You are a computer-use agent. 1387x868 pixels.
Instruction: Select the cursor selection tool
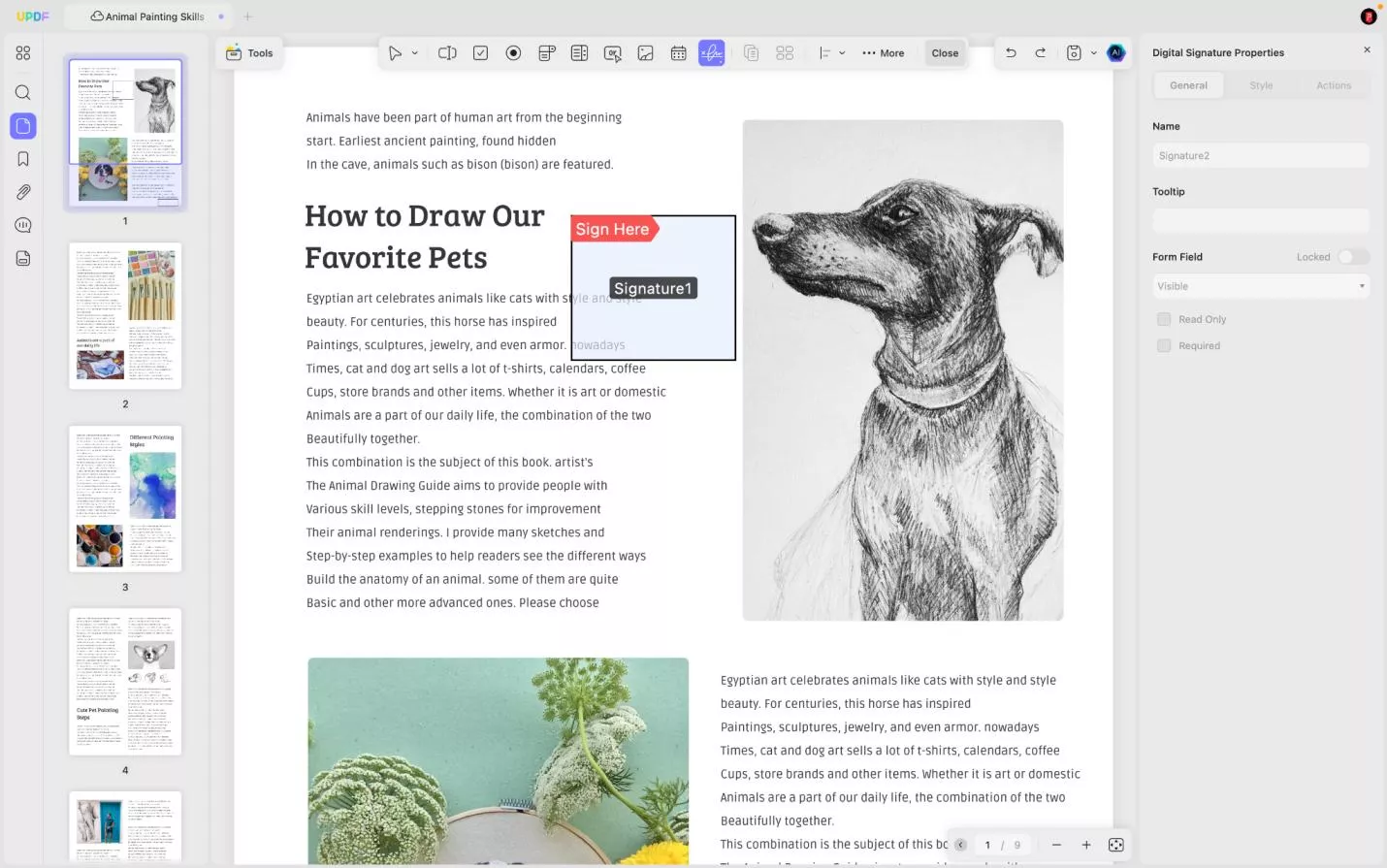[x=395, y=53]
